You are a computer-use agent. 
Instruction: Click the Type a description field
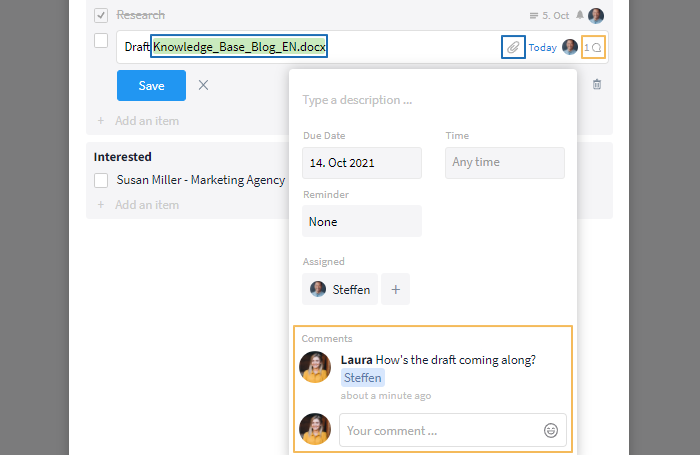click(430, 100)
